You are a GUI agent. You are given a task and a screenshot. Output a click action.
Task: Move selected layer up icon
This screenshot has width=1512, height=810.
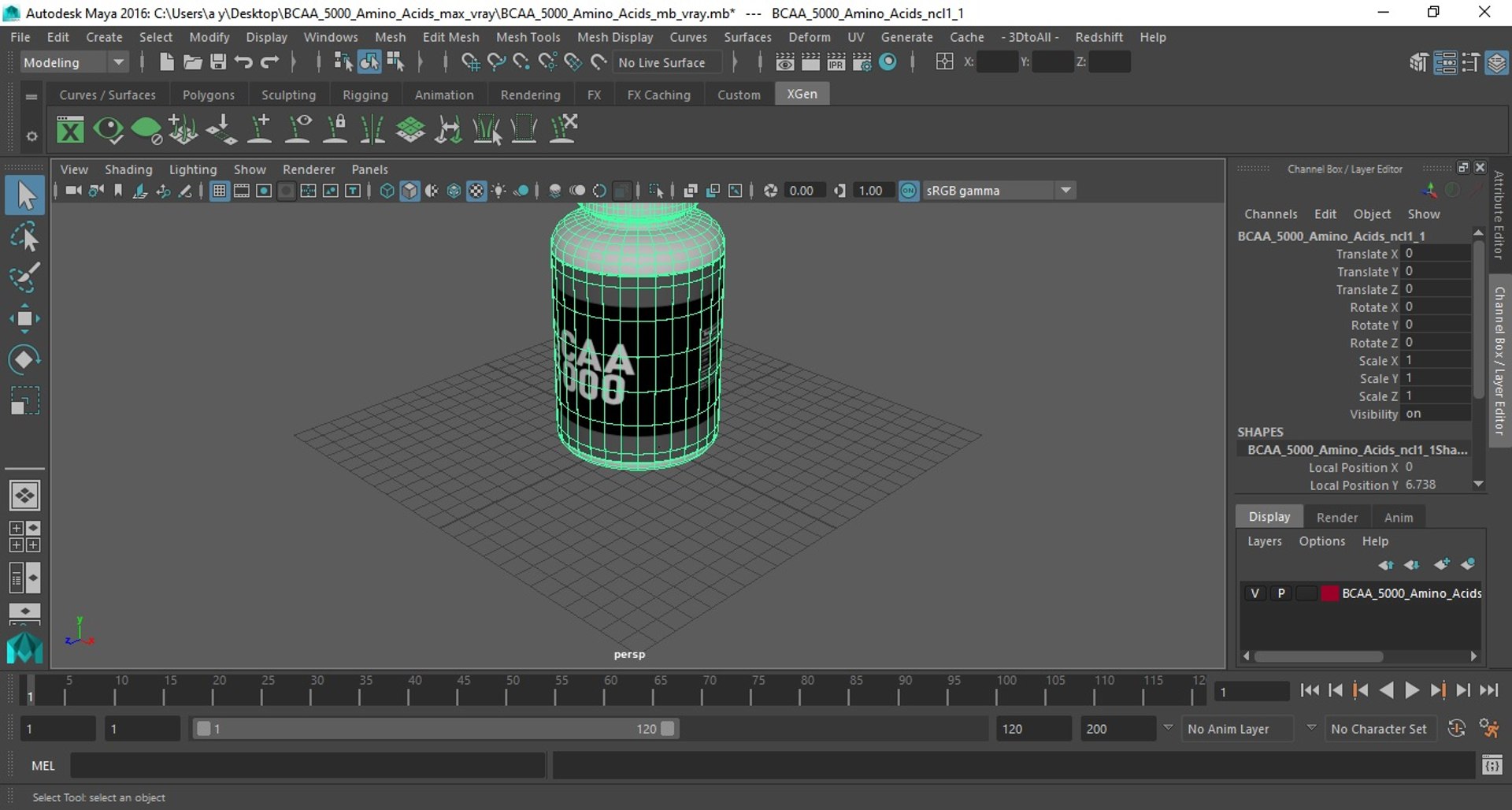click(1386, 564)
